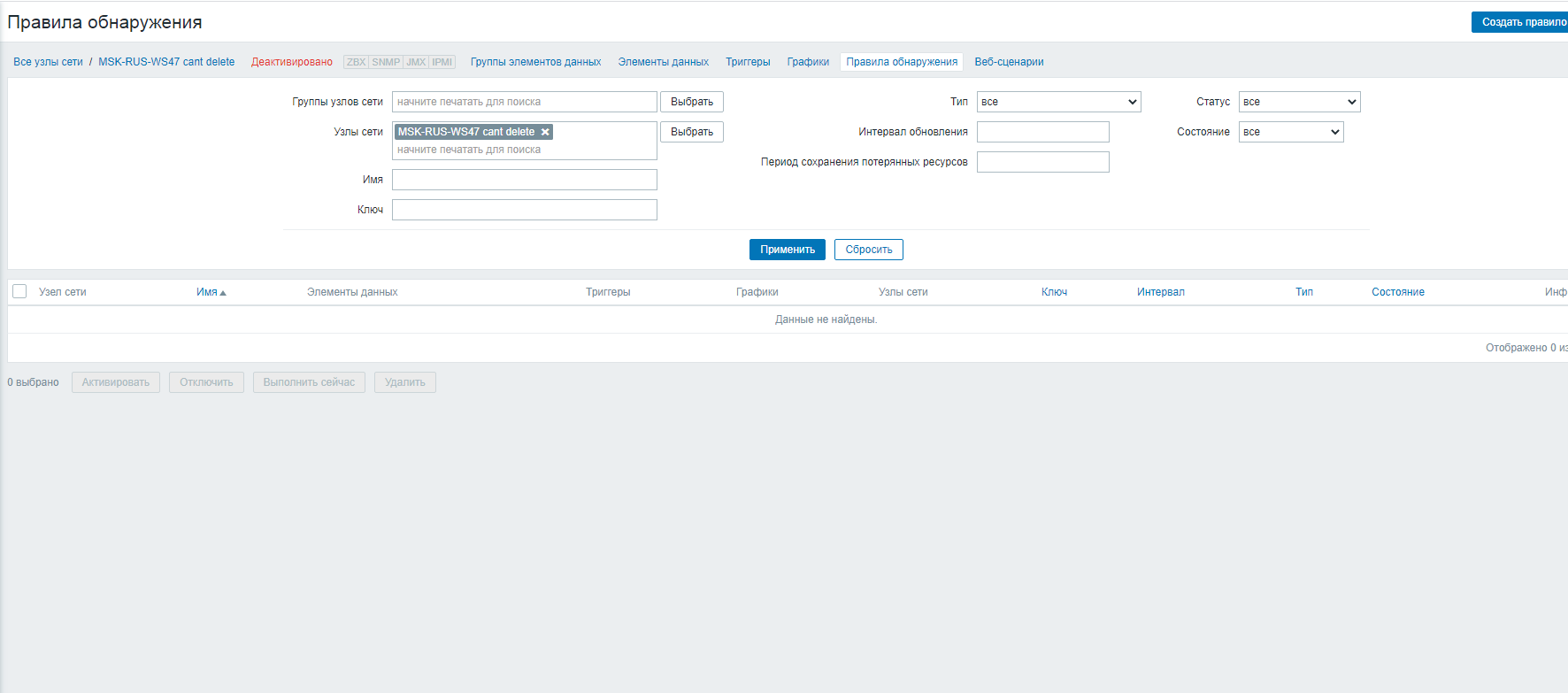Focus the Имя input field

point(525,180)
